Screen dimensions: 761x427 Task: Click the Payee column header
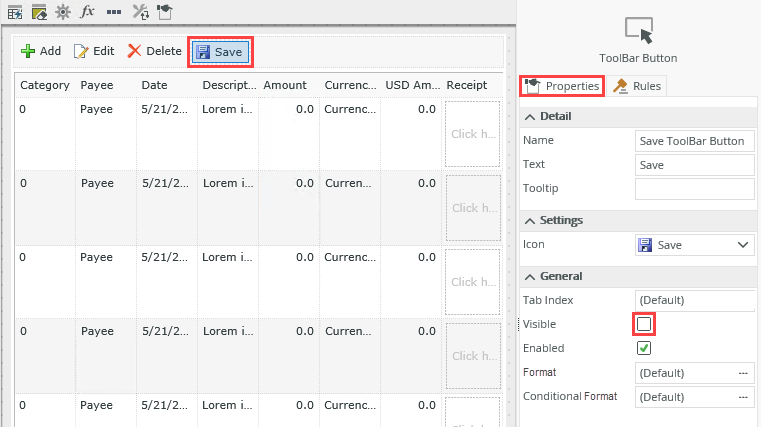coord(106,85)
